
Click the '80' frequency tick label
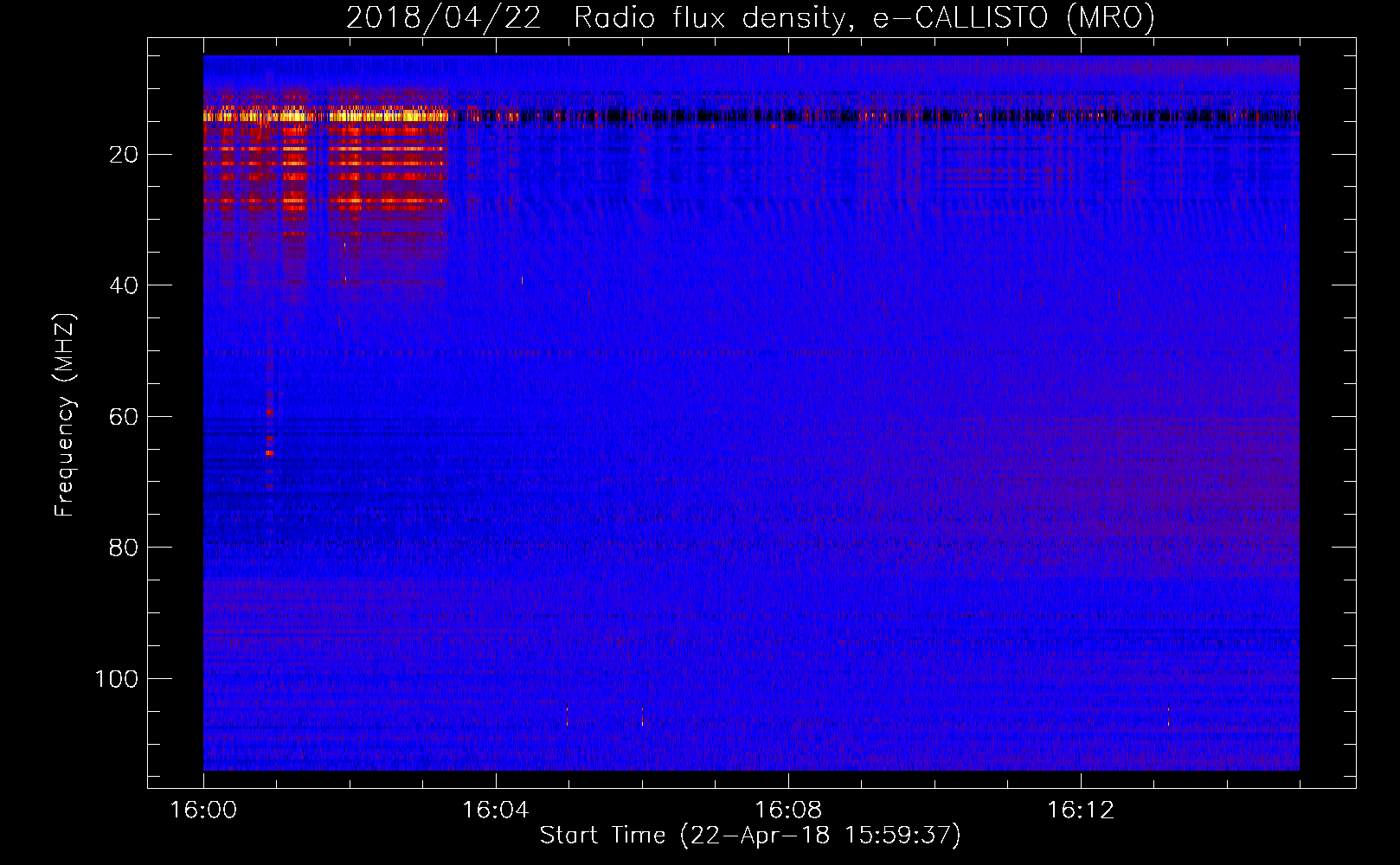coord(124,548)
